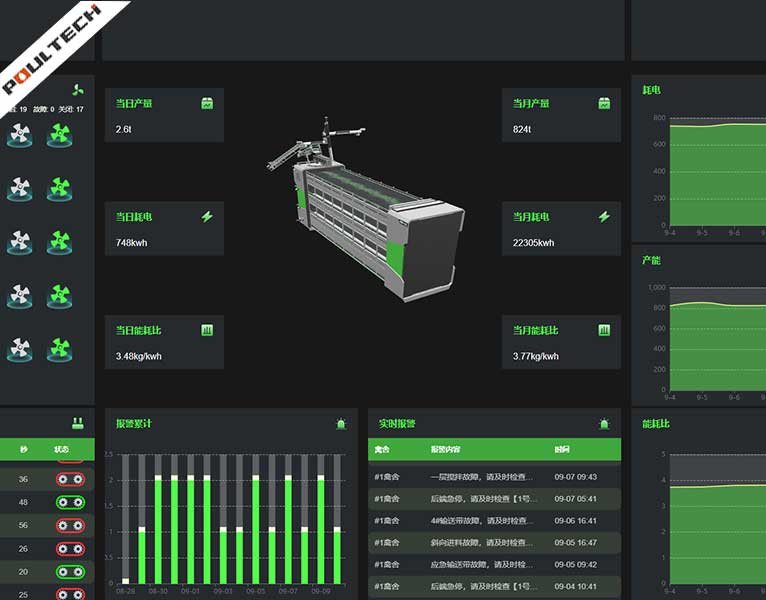Click the chart icon in the 当日能耗比 card

coord(207,330)
